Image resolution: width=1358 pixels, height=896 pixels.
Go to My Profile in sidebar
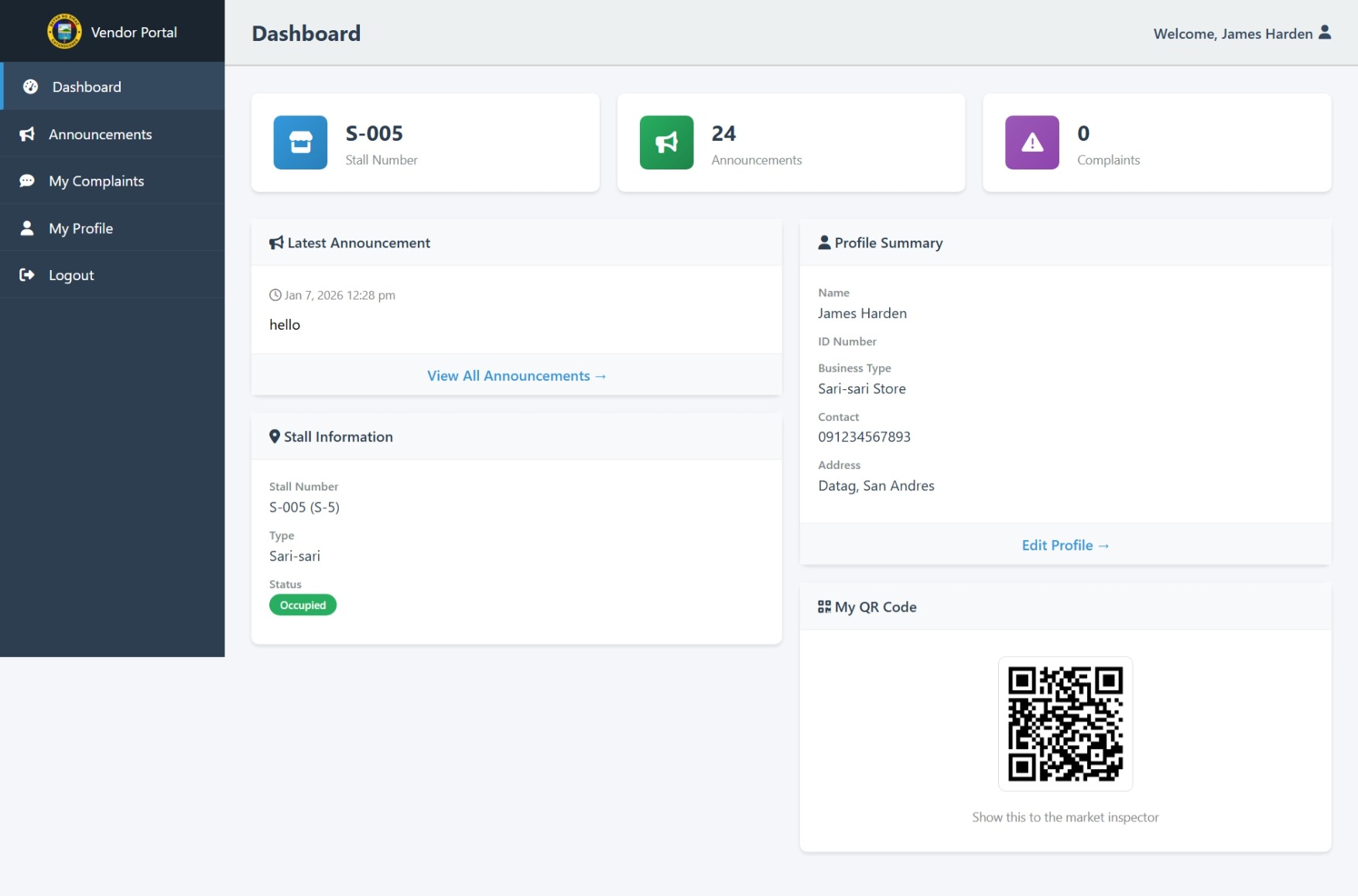(x=80, y=228)
